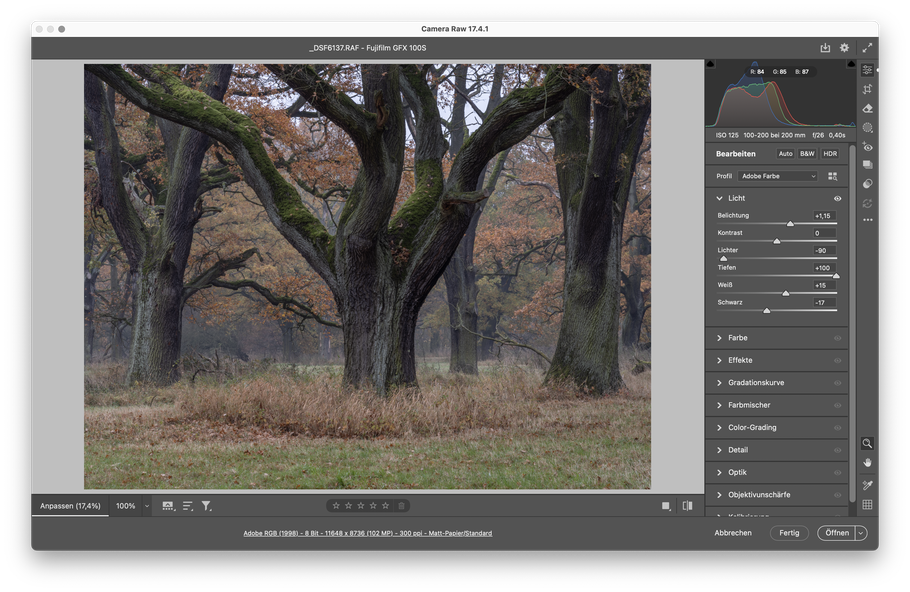Toggle the Color-Grading panel eye icon

click(837, 428)
